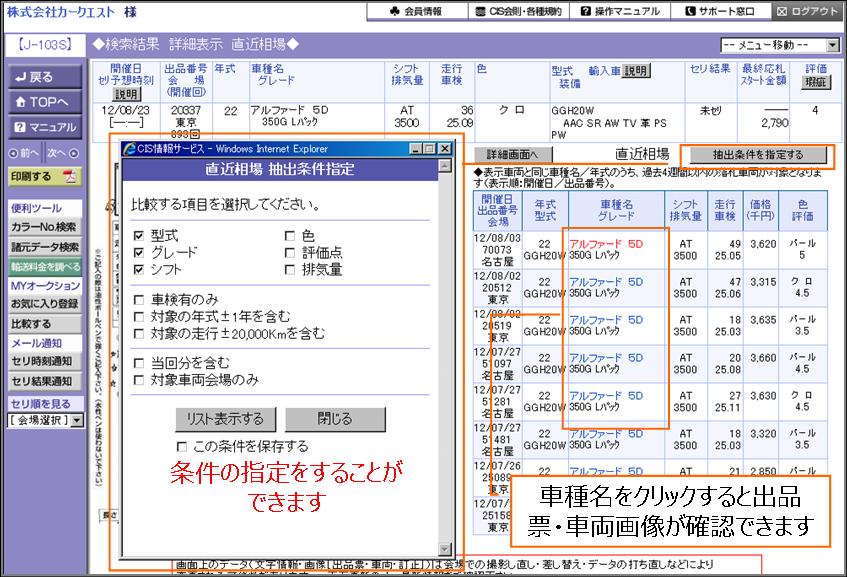Image resolution: width=847 pixels, height=577 pixels.
Task: Open 会員情報 in top menu
Action: click(416, 11)
